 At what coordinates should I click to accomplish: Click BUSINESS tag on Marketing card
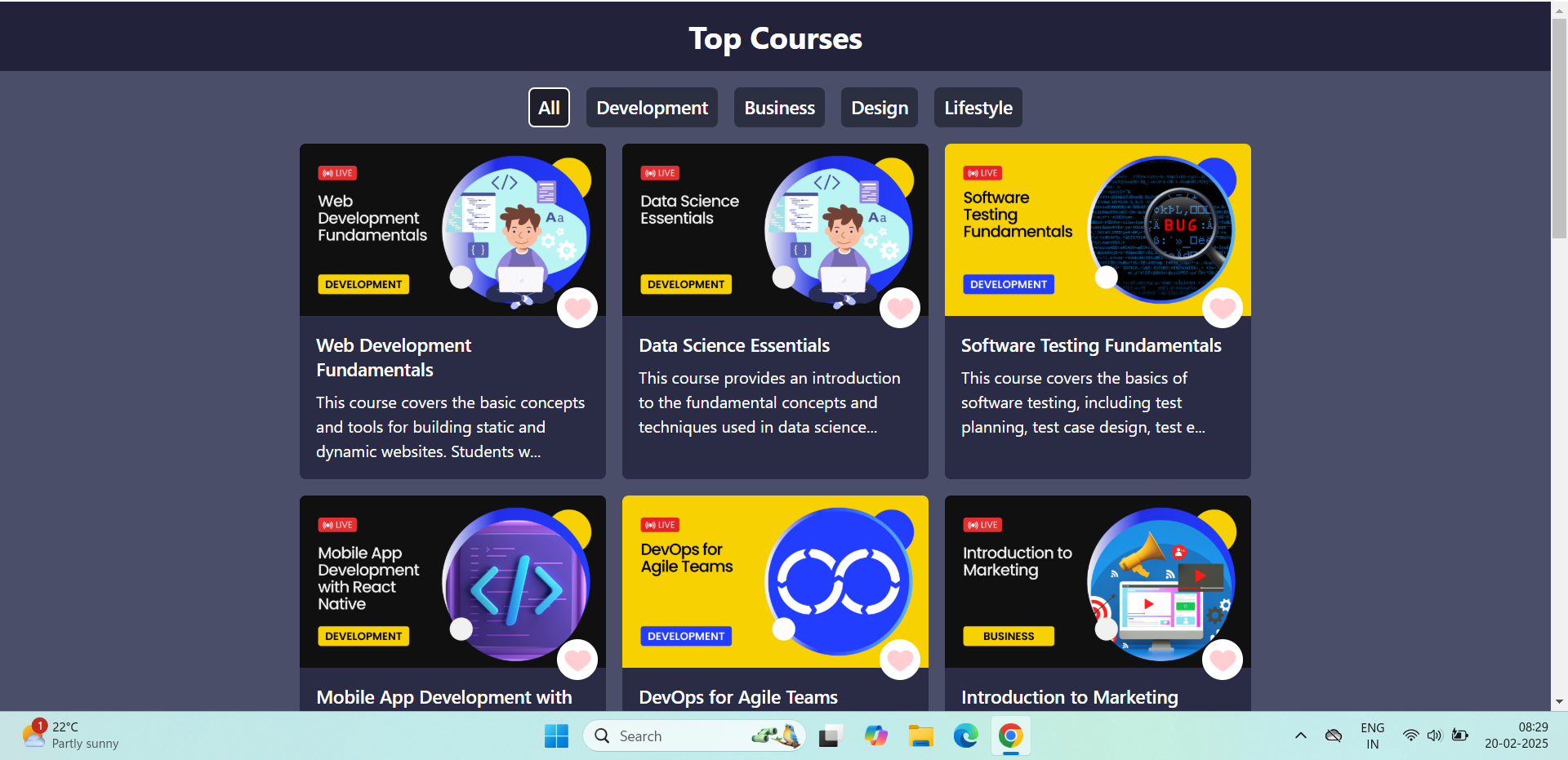[x=1009, y=636]
